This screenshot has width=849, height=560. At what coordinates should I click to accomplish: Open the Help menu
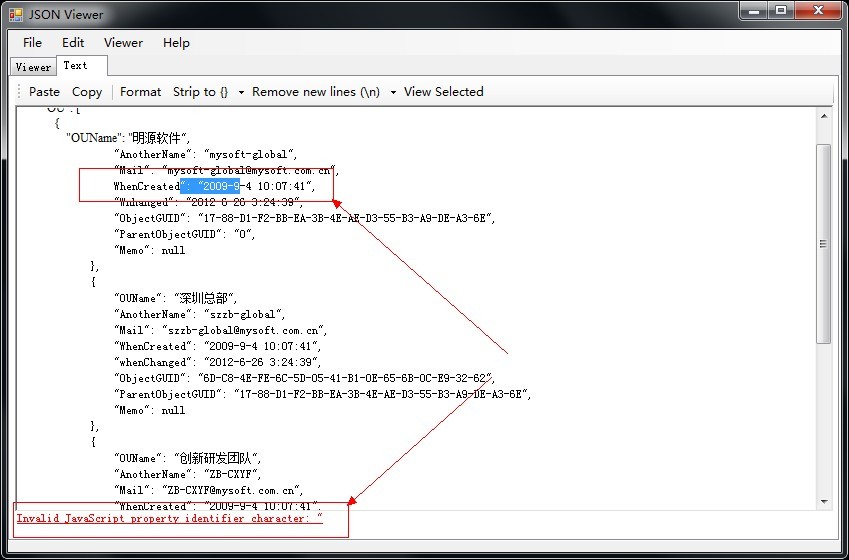tap(176, 43)
